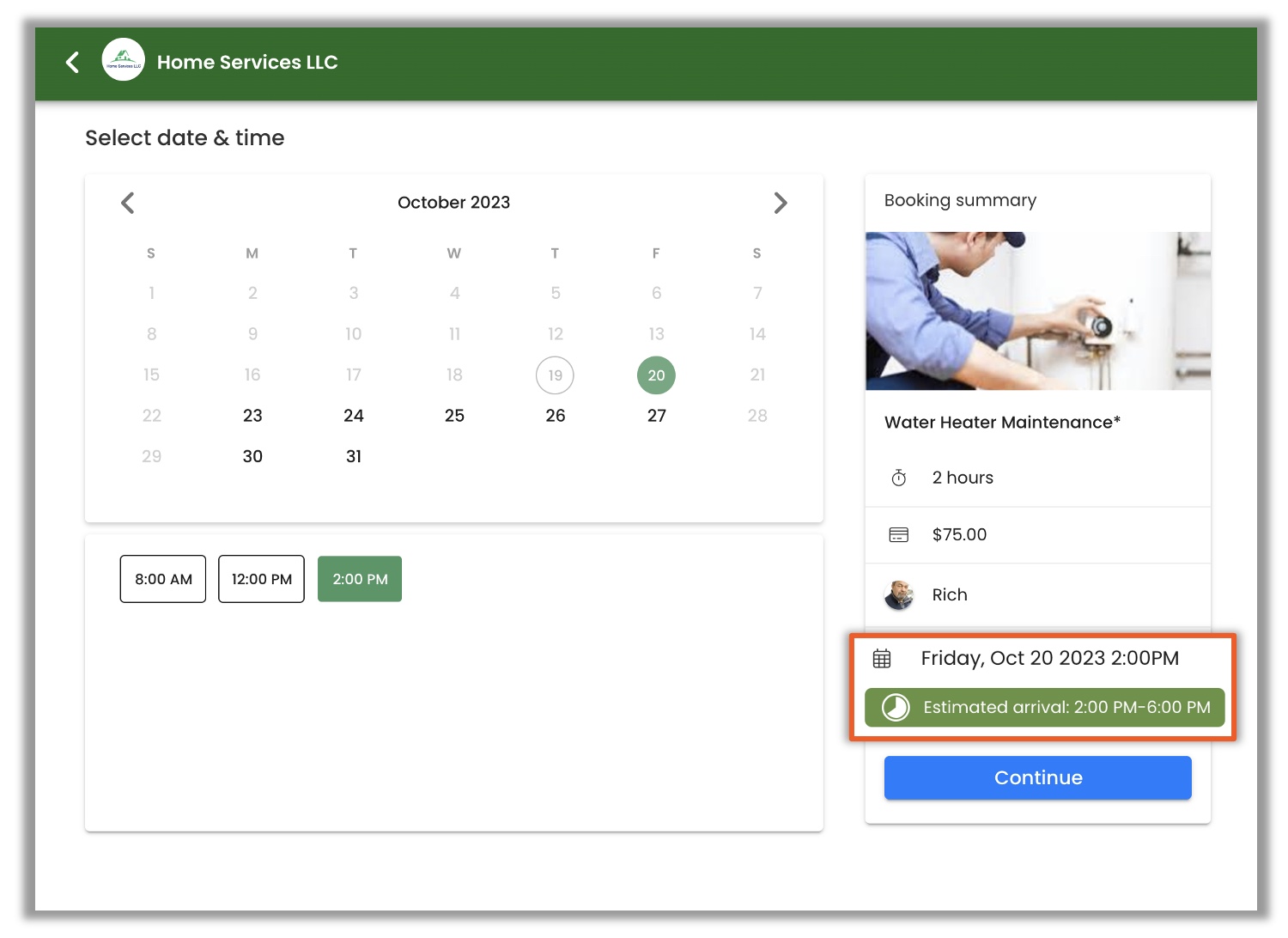Click the highlighted date 20
Image resolution: width=1288 pixels, height=938 pixels.
[x=656, y=375]
